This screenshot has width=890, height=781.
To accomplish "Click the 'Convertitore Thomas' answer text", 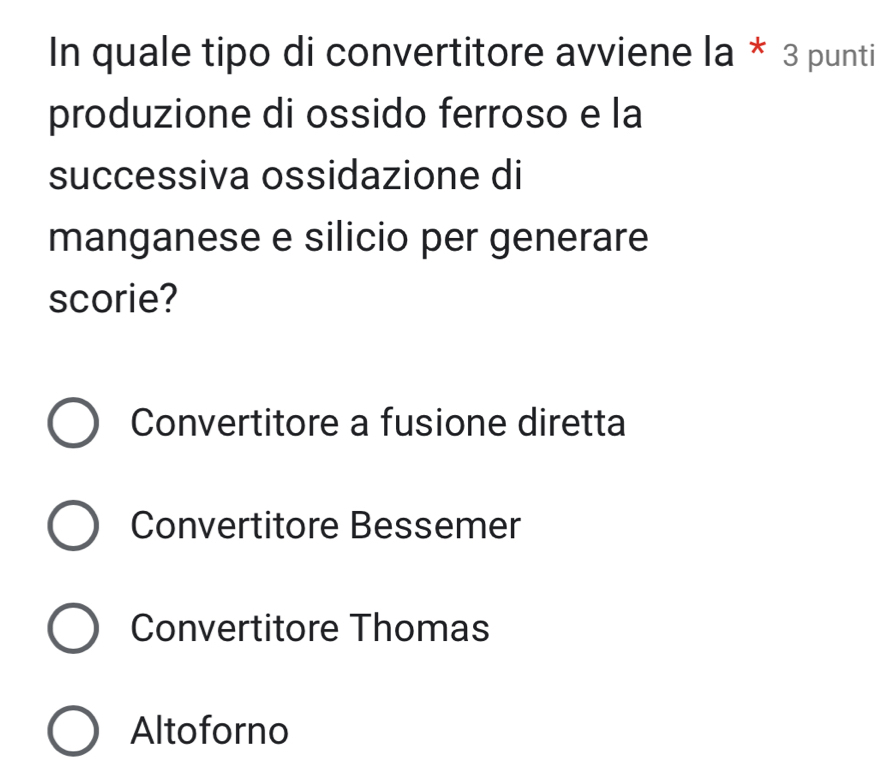I will (x=310, y=629).
